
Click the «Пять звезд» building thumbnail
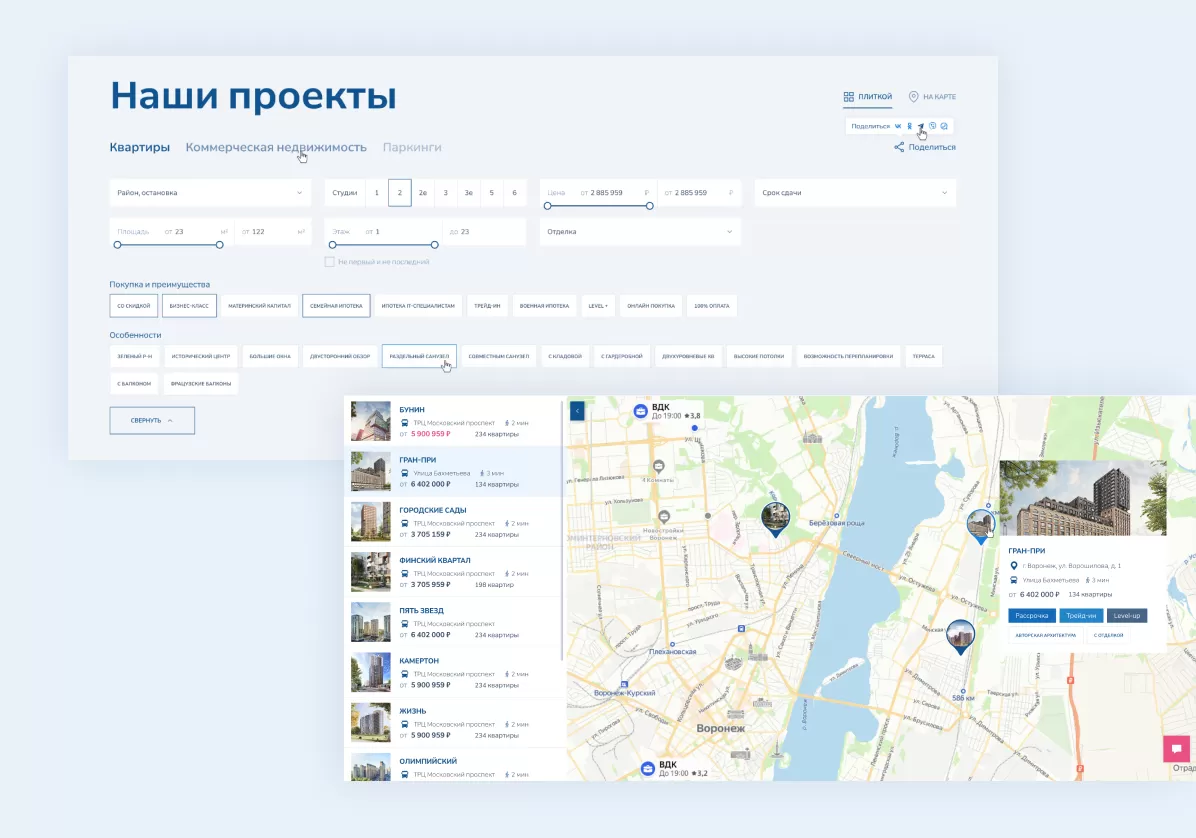click(x=371, y=622)
